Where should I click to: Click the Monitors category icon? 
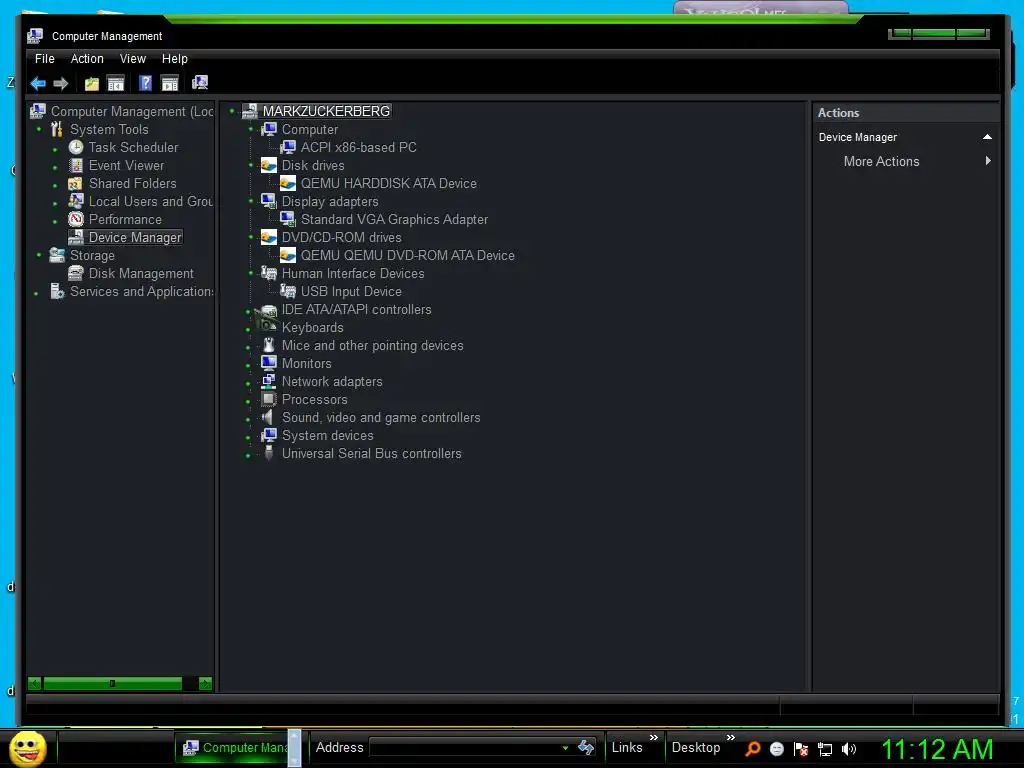268,362
